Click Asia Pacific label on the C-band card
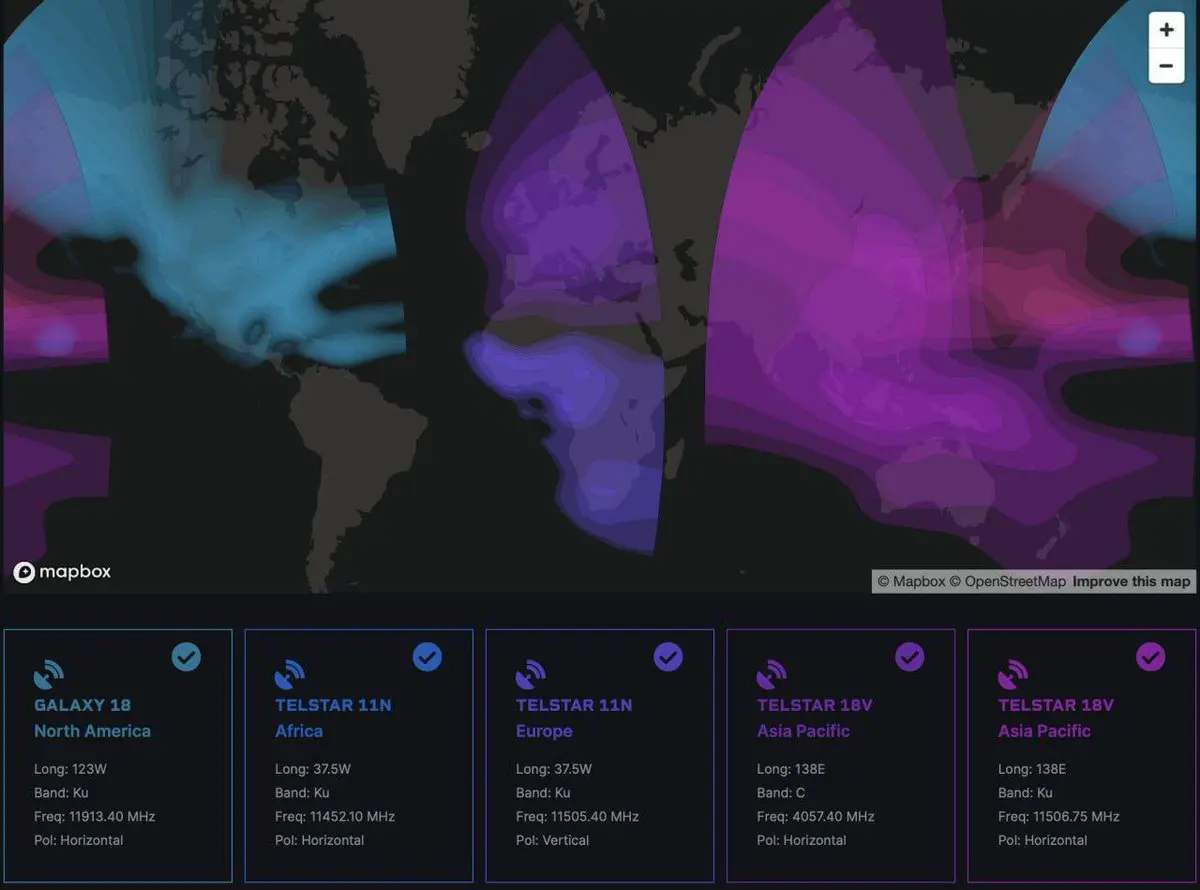The height and width of the screenshot is (890, 1200). (x=803, y=731)
